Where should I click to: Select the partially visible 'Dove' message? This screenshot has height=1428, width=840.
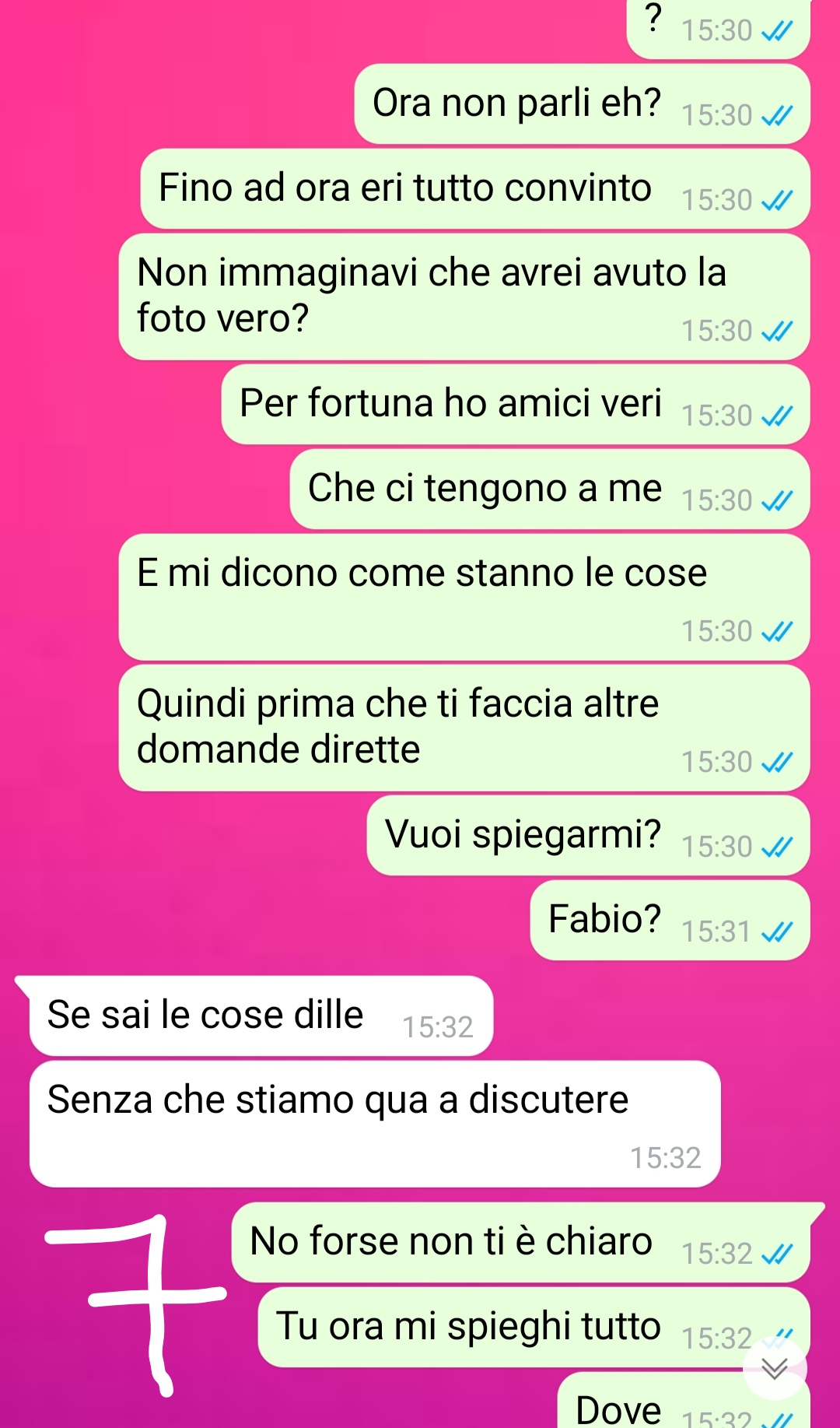coord(684,1401)
